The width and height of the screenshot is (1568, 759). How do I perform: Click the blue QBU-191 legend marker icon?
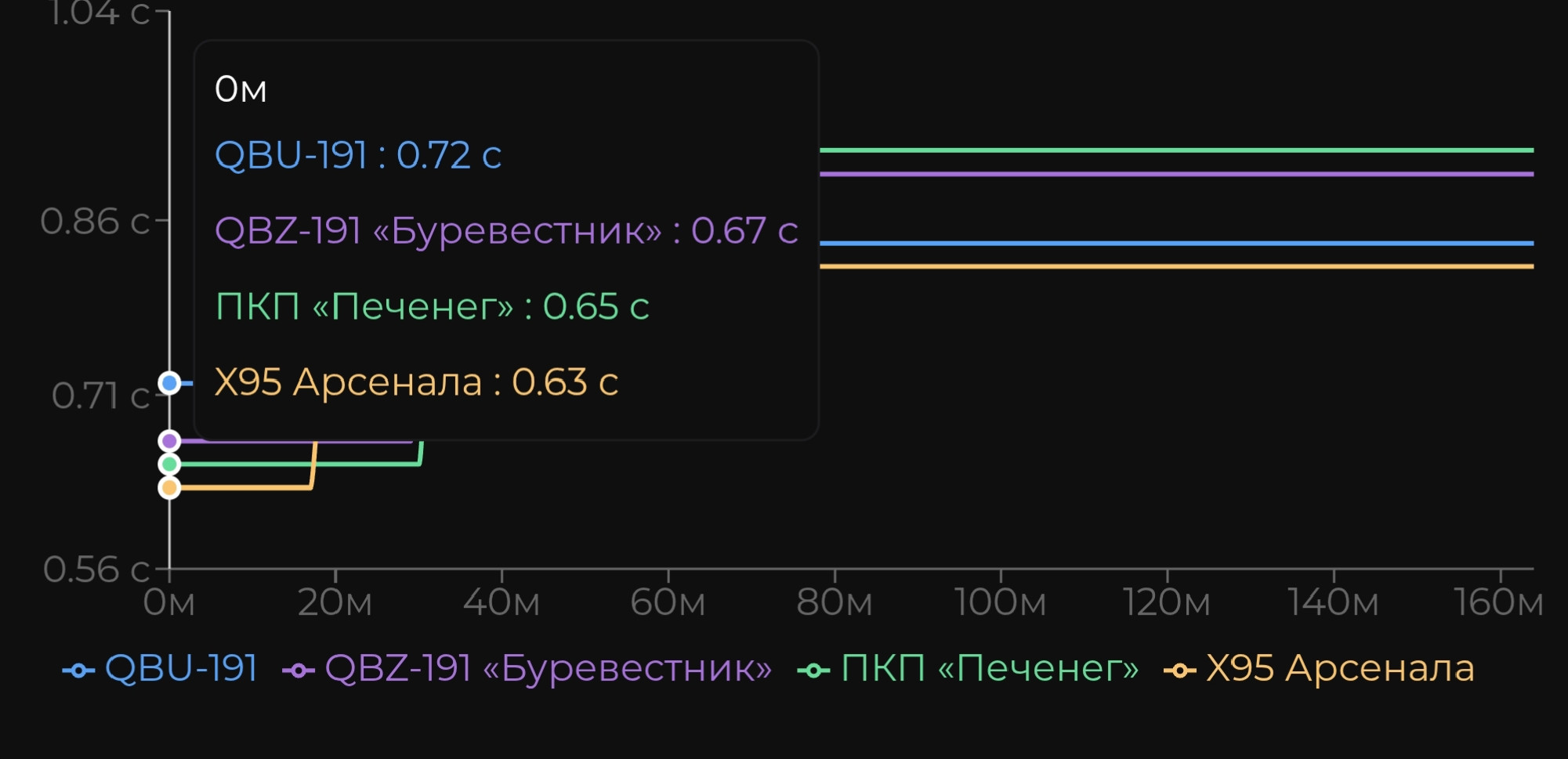pyautogui.click(x=78, y=670)
